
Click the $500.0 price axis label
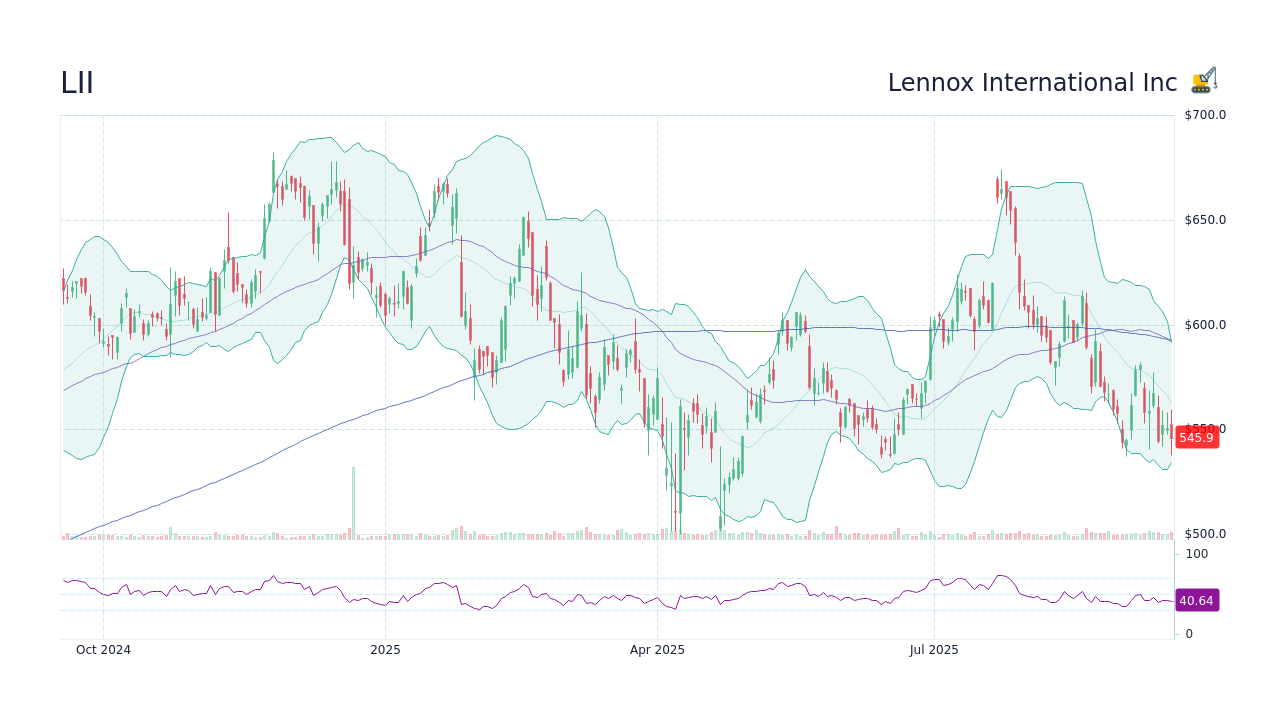pos(1205,534)
